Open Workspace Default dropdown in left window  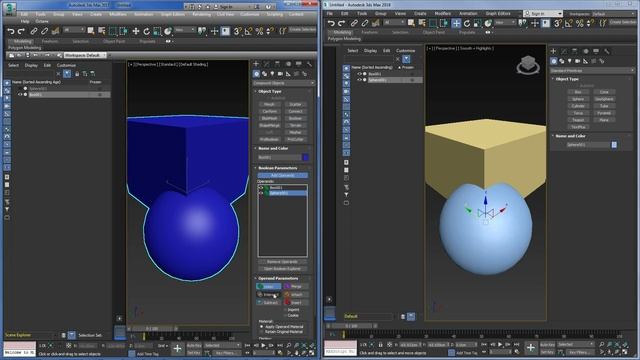[x=85, y=55]
